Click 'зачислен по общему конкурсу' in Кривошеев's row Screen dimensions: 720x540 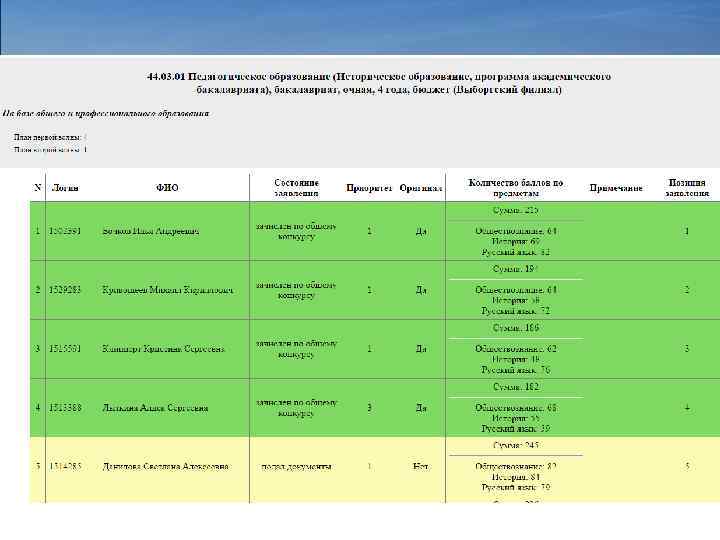click(296, 290)
